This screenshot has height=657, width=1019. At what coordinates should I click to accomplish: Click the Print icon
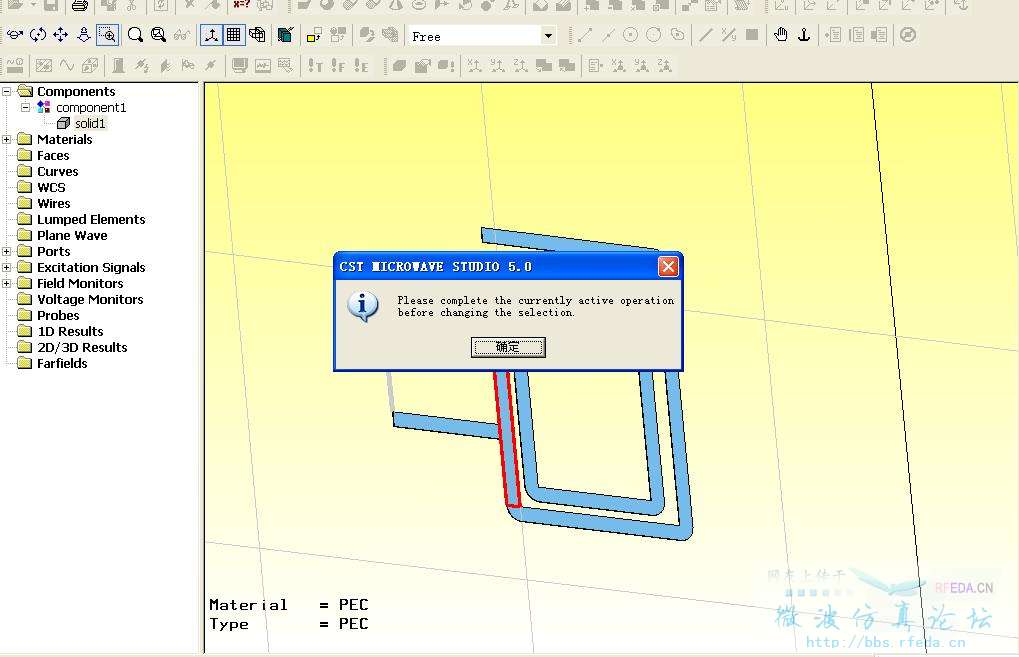[79, 6]
